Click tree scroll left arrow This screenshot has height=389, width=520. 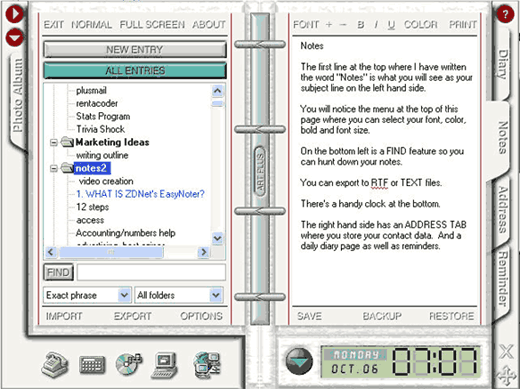click(51, 252)
